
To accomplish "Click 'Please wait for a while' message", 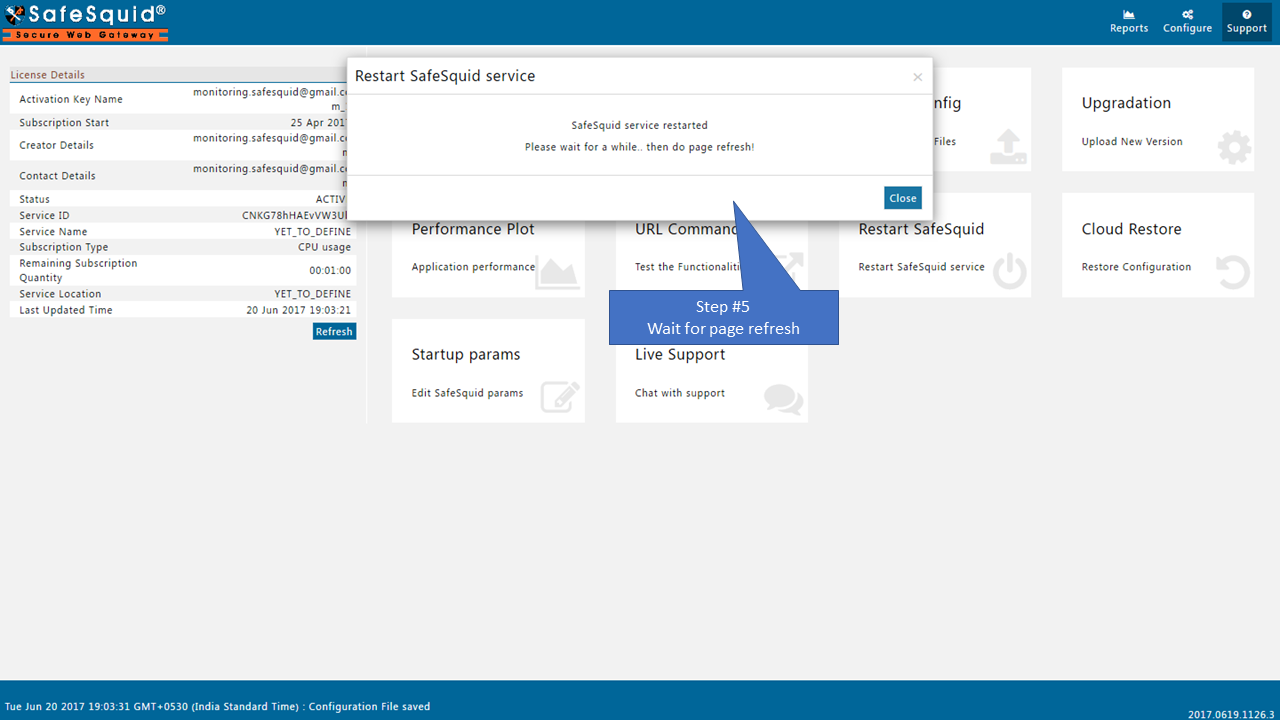I will coord(640,147).
